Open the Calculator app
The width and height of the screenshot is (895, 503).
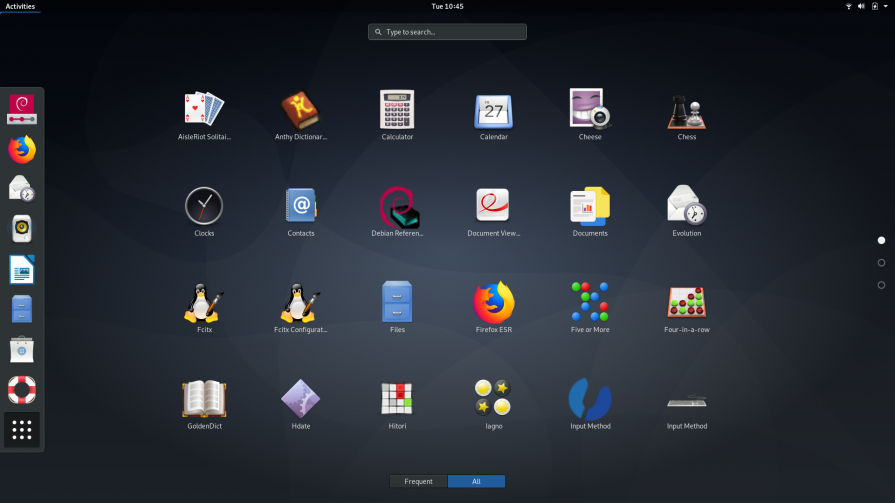point(397,114)
